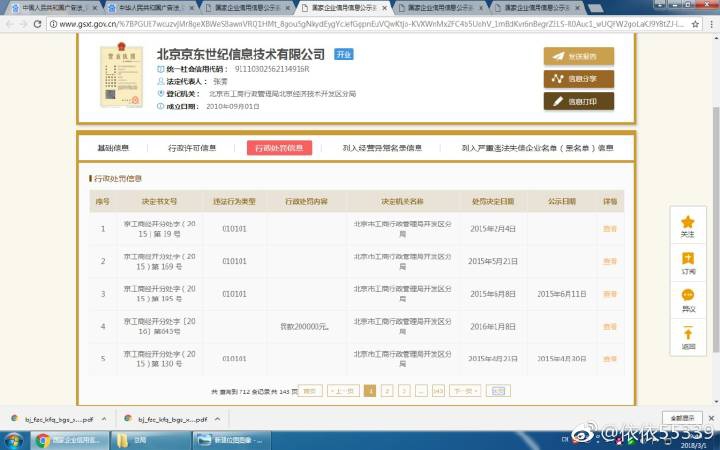This screenshot has height=450, width=720.
Task: Jump to page 143 in the pagination
Action: [x=439, y=391]
